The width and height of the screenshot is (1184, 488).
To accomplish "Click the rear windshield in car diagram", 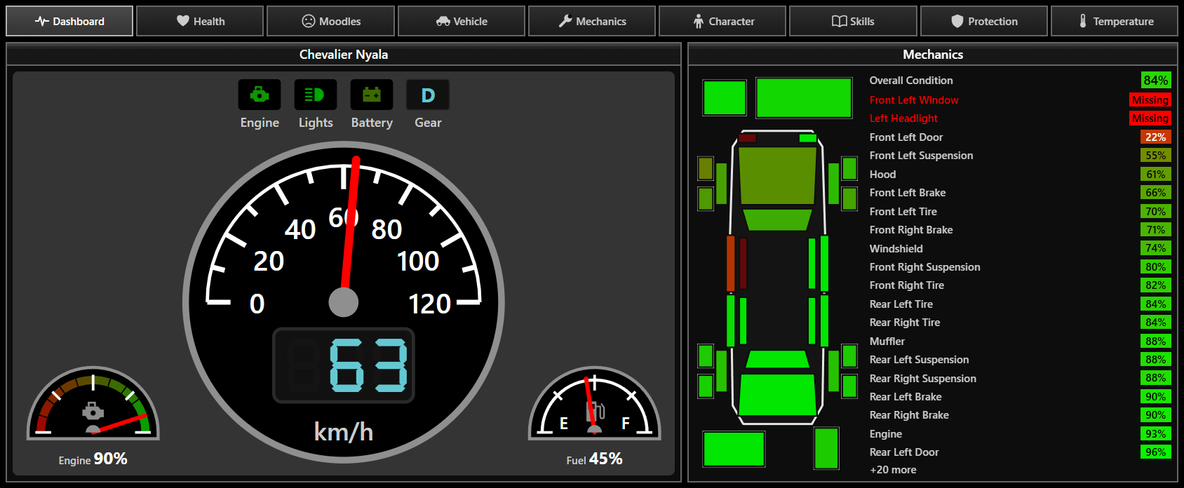I will (777, 359).
